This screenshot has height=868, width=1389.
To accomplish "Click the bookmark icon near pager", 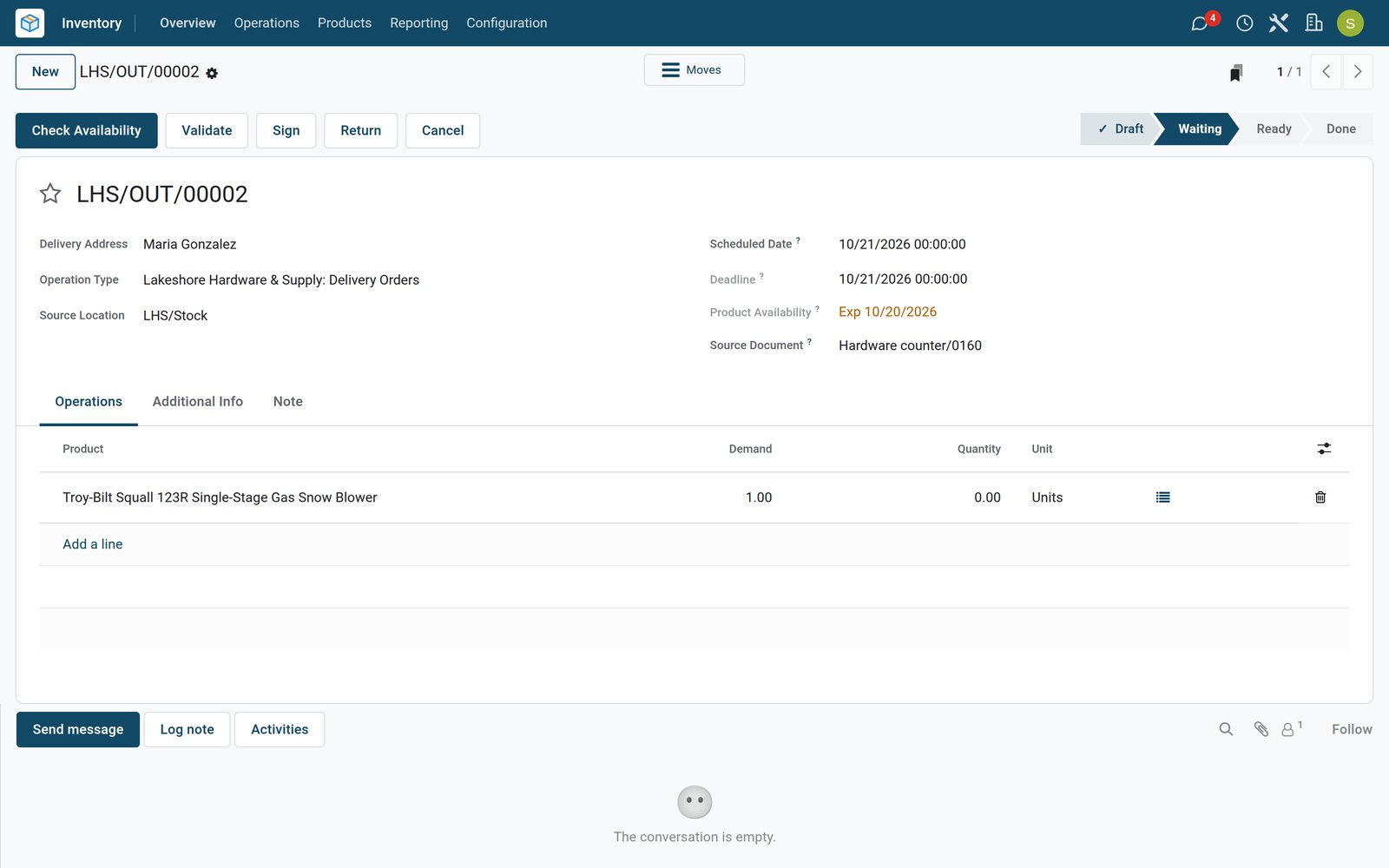I will pos(1236,72).
